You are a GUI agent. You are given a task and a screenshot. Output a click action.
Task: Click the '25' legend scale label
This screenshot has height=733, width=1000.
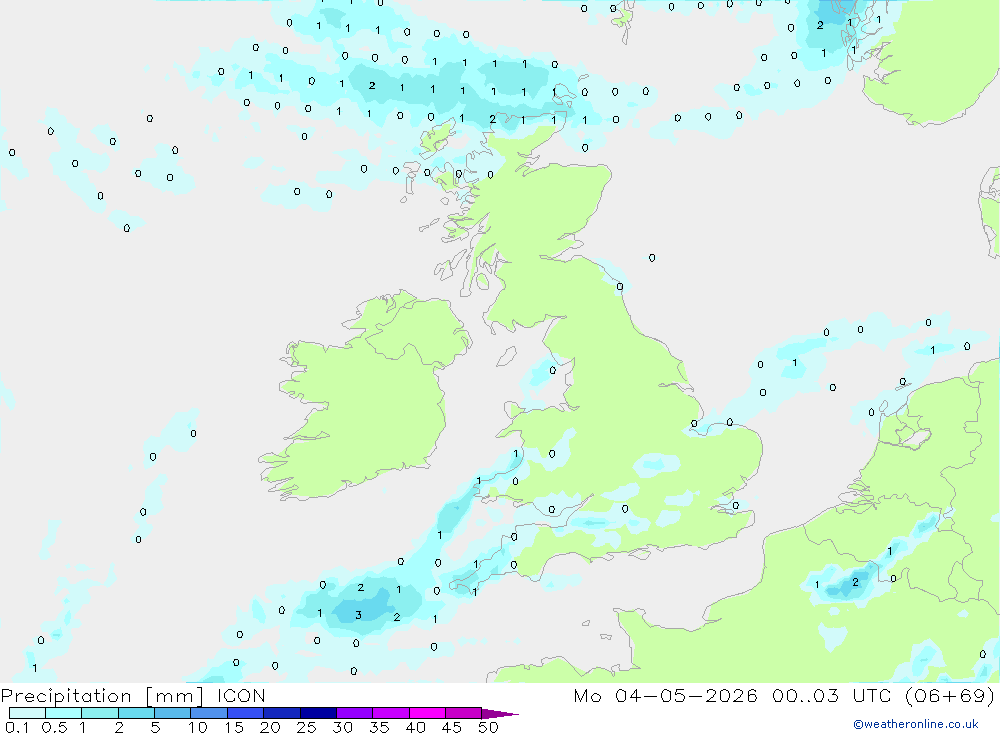point(306,727)
